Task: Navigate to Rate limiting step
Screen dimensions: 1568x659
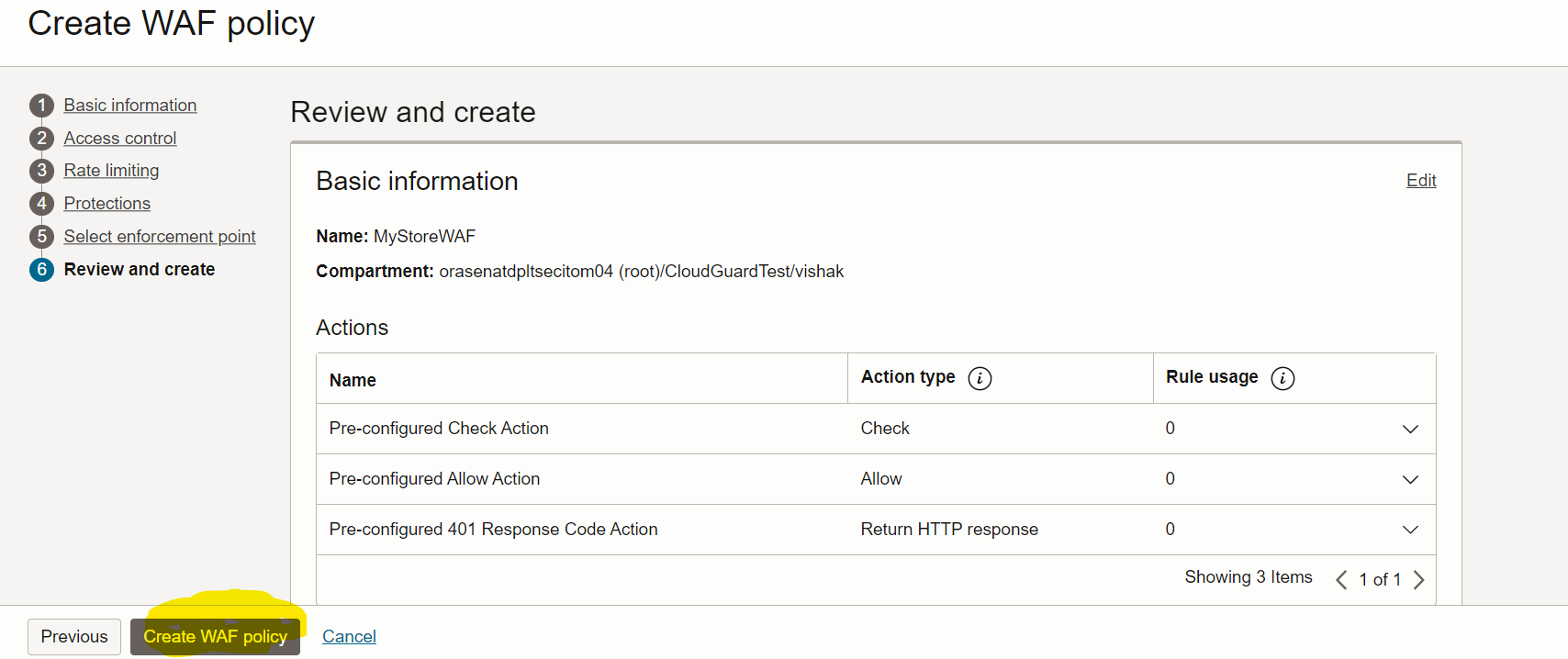Action: click(111, 171)
